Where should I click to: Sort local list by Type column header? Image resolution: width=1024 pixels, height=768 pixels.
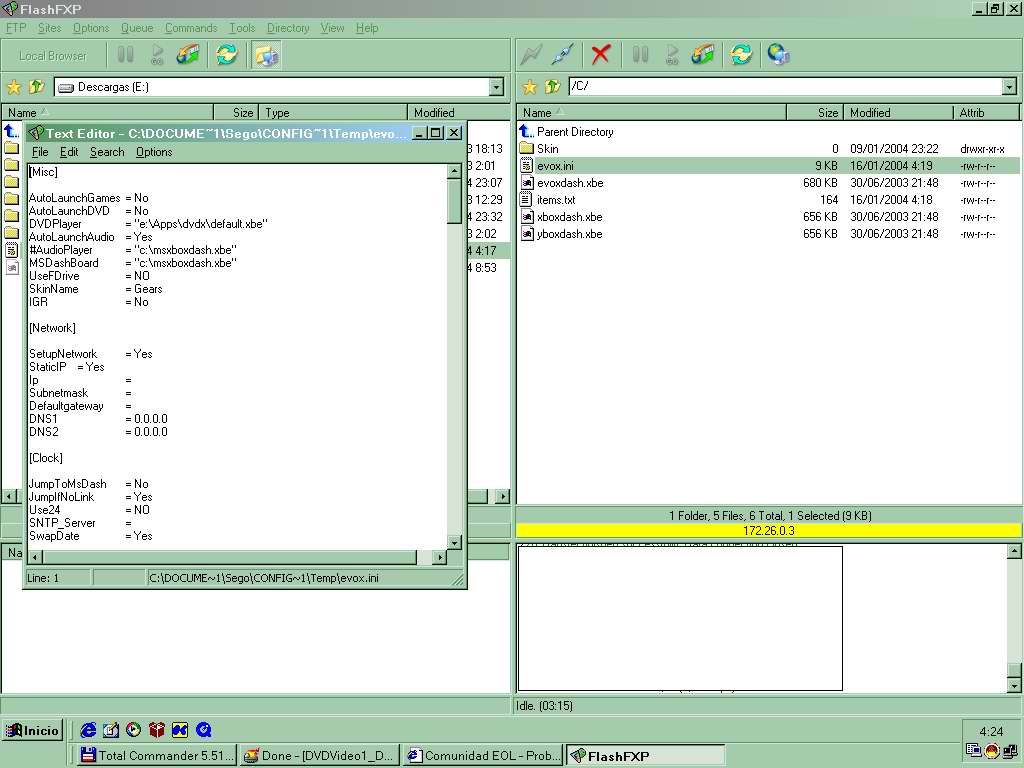(333, 112)
